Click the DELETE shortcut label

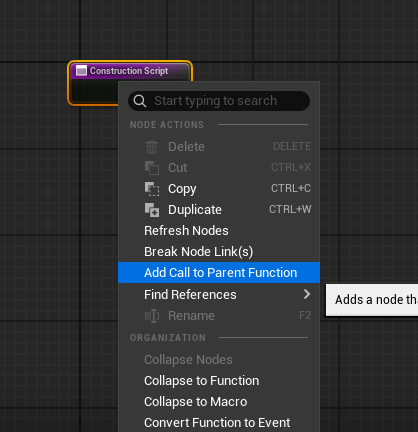click(x=292, y=146)
